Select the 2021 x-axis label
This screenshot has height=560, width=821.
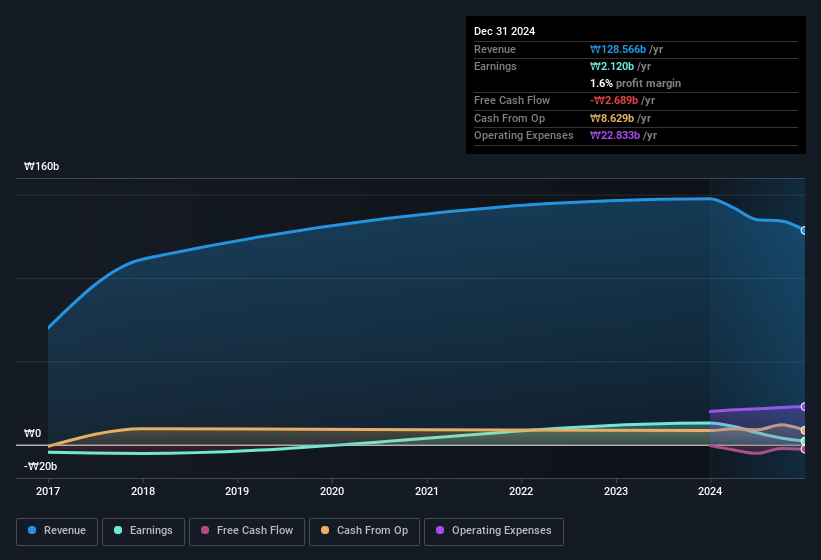pyautogui.click(x=427, y=491)
